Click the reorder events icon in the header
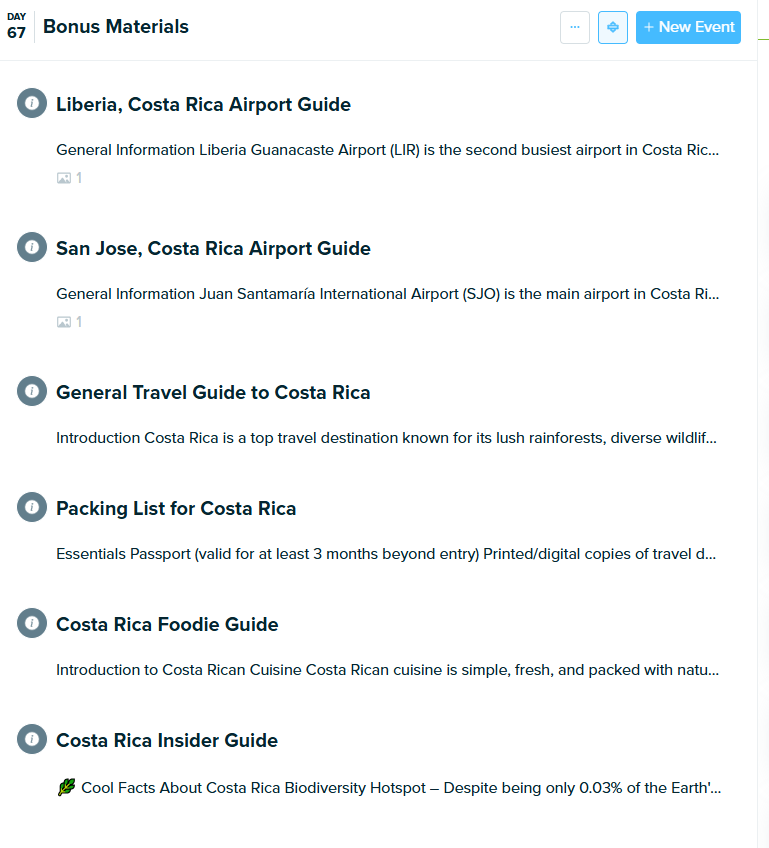The image size is (769, 848). point(612,27)
